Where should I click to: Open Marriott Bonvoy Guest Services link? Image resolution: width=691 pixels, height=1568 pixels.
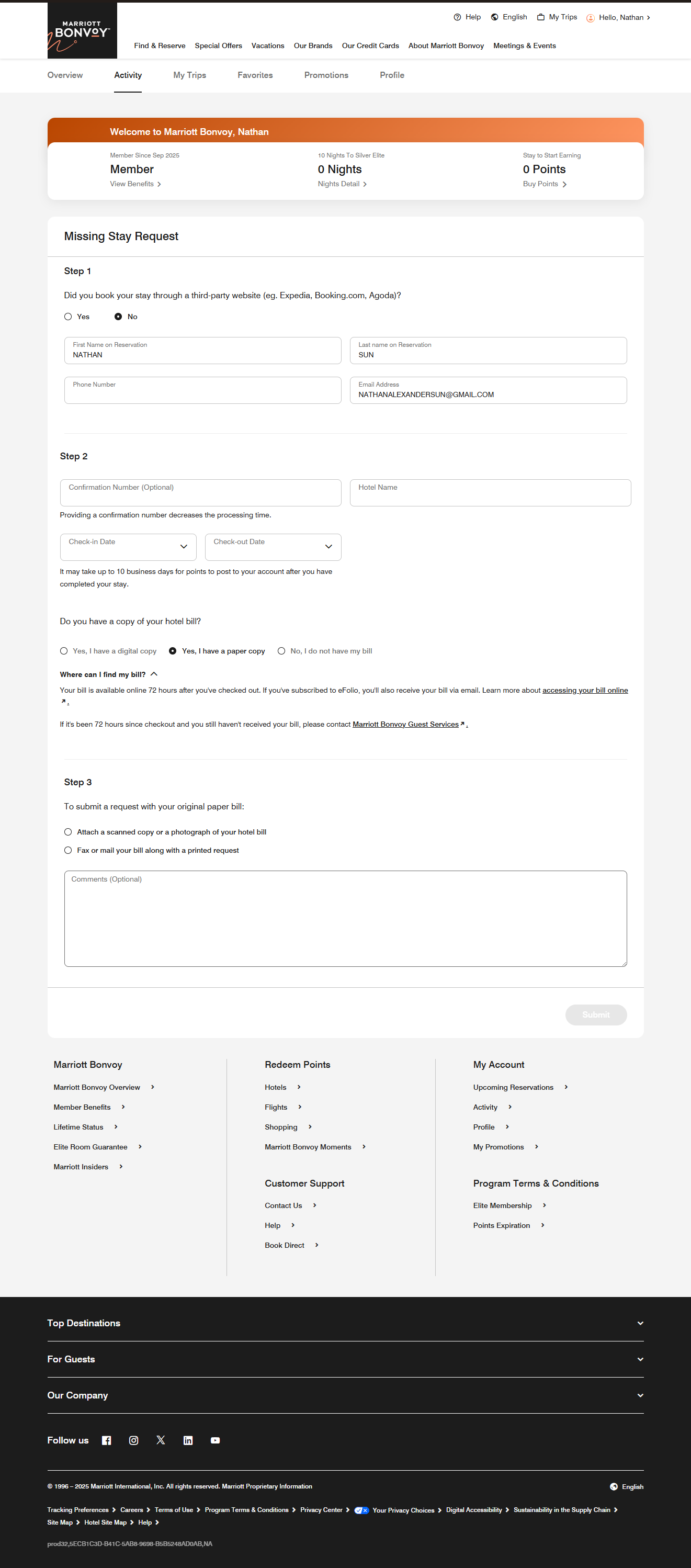(405, 724)
